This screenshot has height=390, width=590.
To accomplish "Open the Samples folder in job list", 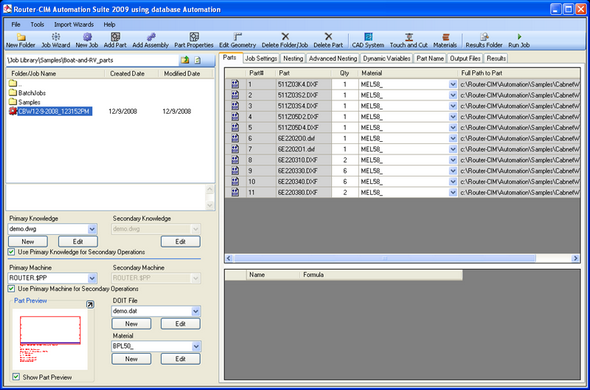I will pyautogui.click(x=24, y=102).
